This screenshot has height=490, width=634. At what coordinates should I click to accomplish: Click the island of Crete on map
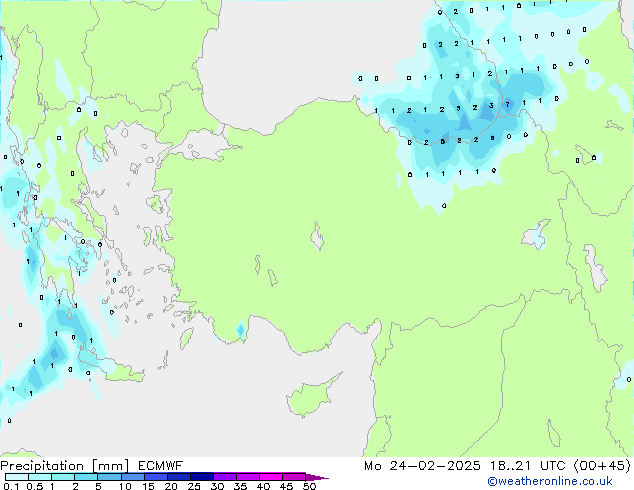pyautogui.click(x=111, y=367)
